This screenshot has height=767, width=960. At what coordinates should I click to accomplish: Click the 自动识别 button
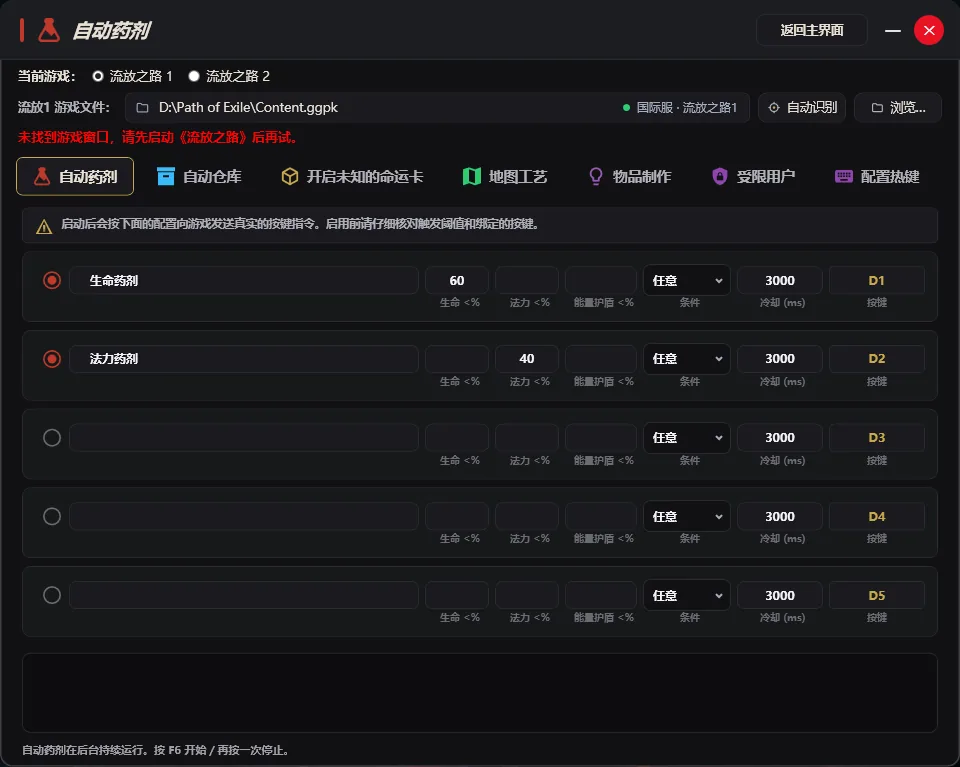pyautogui.click(x=802, y=108)
